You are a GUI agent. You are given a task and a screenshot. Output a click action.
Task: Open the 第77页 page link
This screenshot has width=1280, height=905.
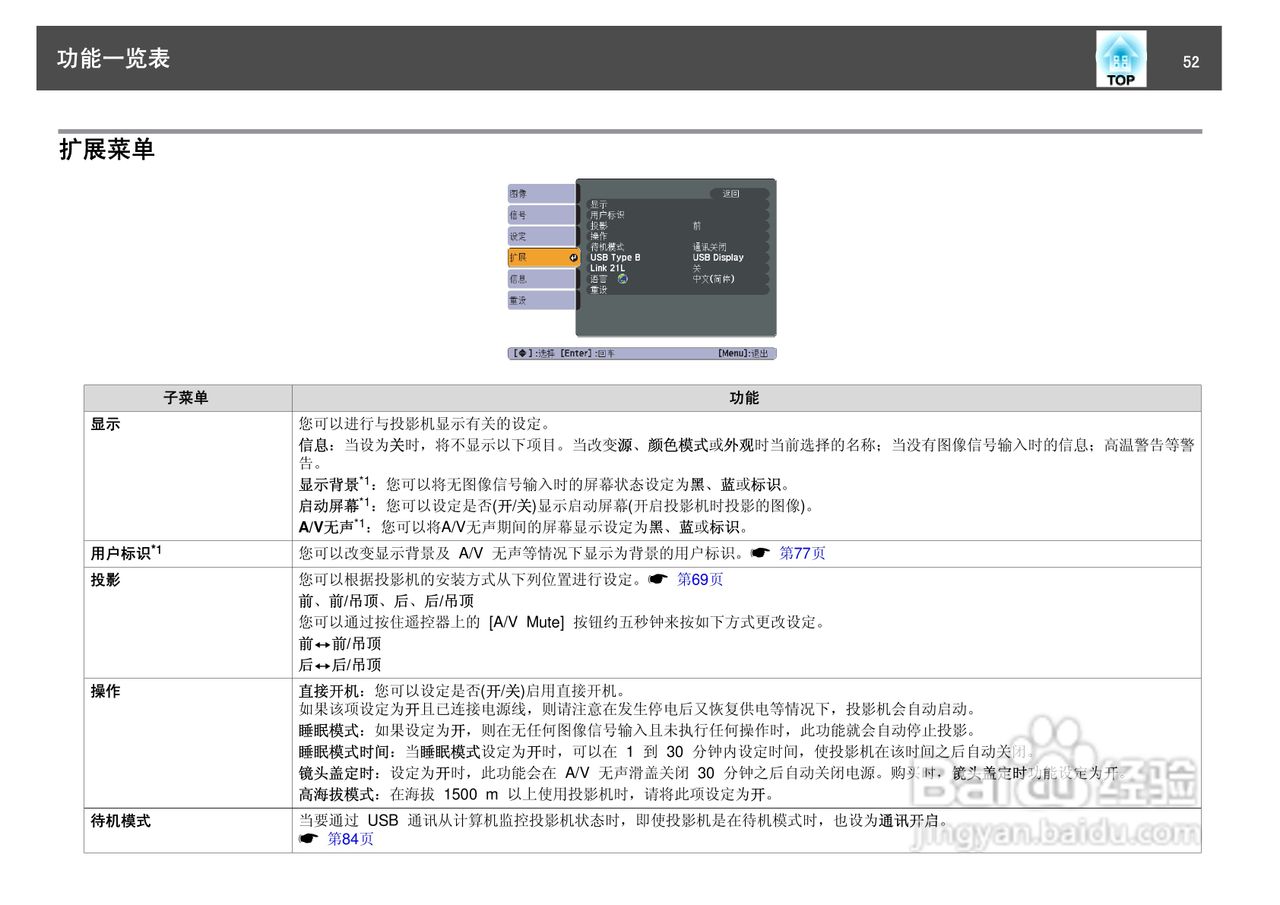pyautogui.click(x=802, y=553)
